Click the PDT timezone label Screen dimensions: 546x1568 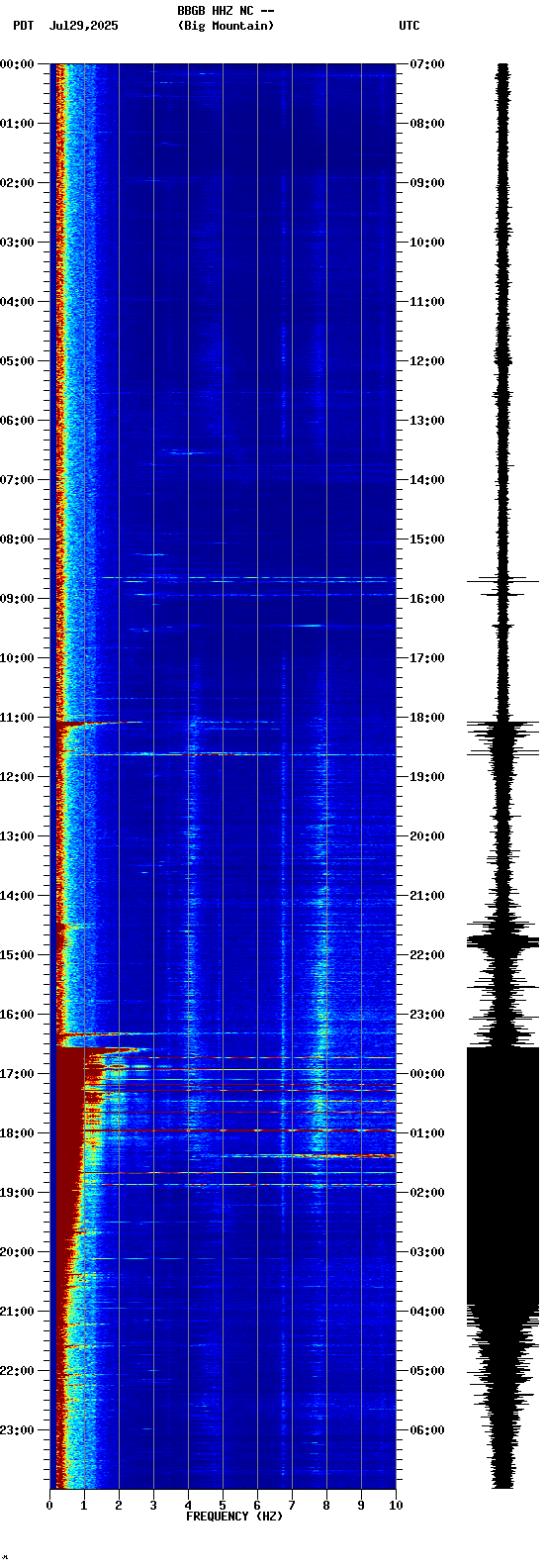pos(24,26)
